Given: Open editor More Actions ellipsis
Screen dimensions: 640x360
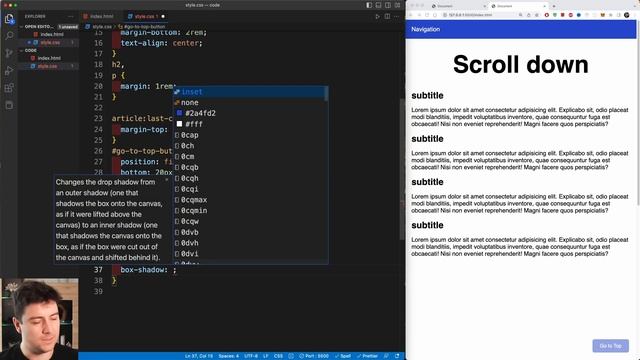Looking at the screenshot, I should click(x=397, y=16).
